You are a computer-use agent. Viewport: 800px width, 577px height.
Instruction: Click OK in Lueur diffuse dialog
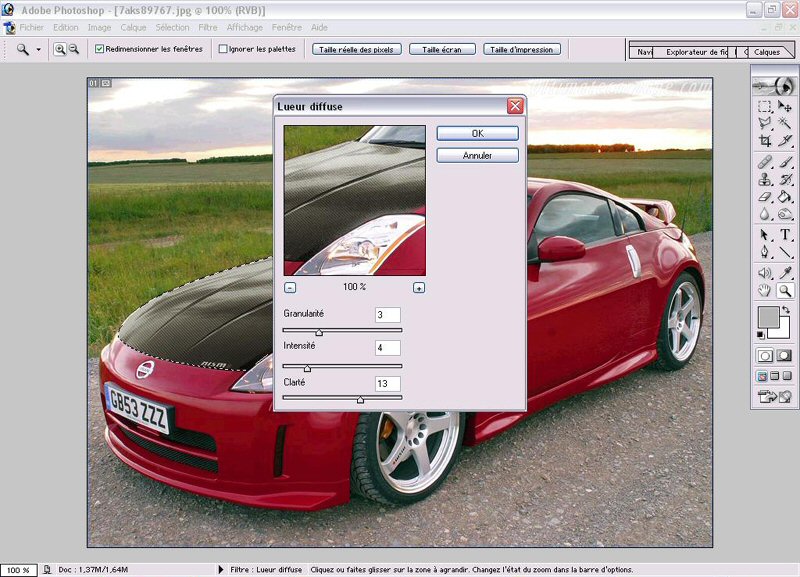tap(478, 133)
